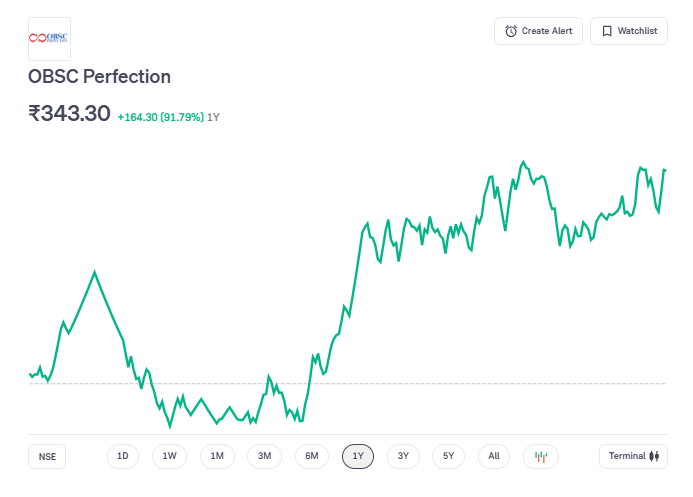The height and width of the screenshot is (497, 693).
Task: View the All time range
Action: coord(494,456)
